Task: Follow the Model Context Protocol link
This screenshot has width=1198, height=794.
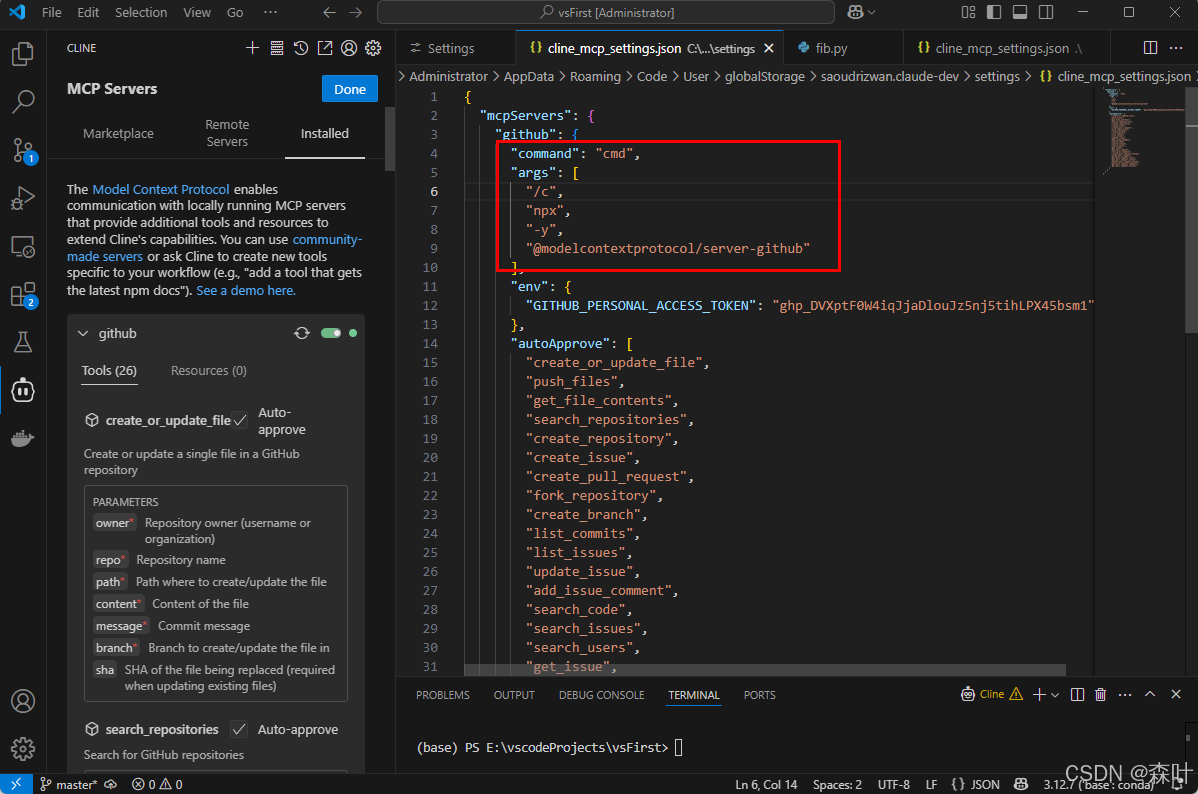Action: click(160, 189)
